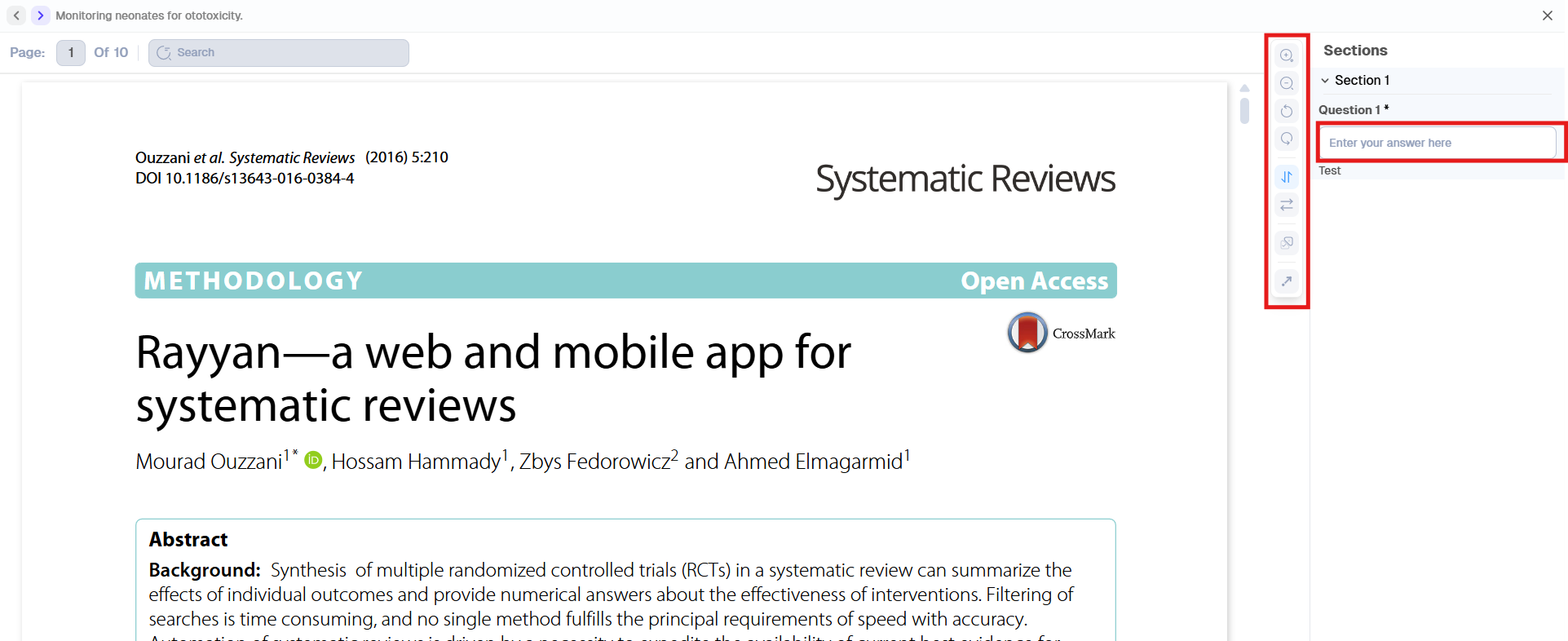
Task: Click the Question 1 answer field
Action: click(x=1438, y=143)
